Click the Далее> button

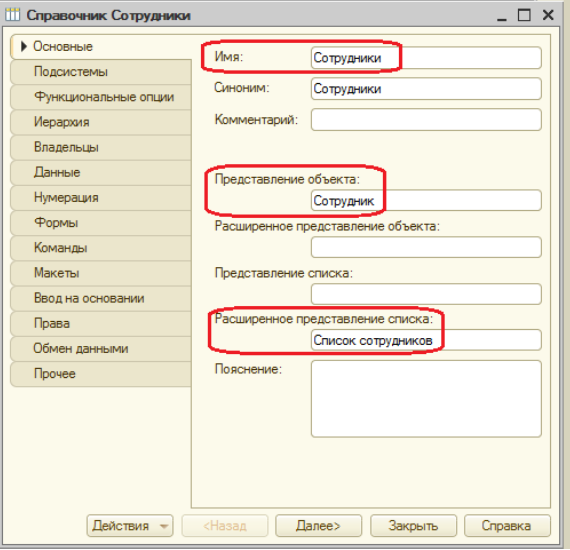318,526
